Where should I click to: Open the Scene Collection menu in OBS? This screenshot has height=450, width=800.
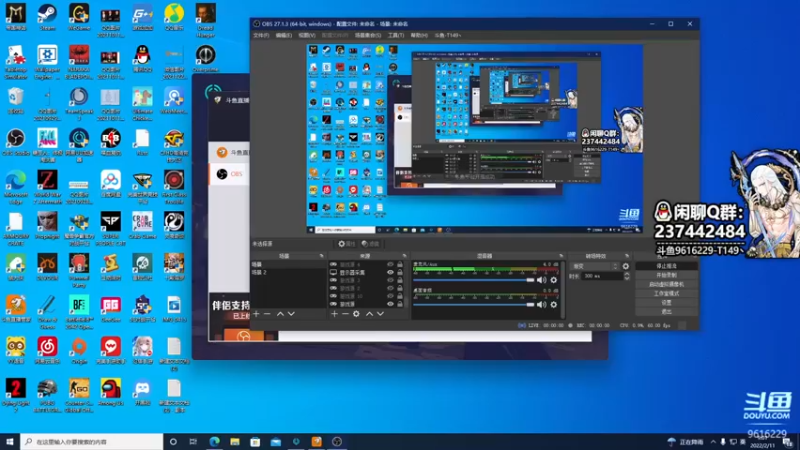pos(368,35)
